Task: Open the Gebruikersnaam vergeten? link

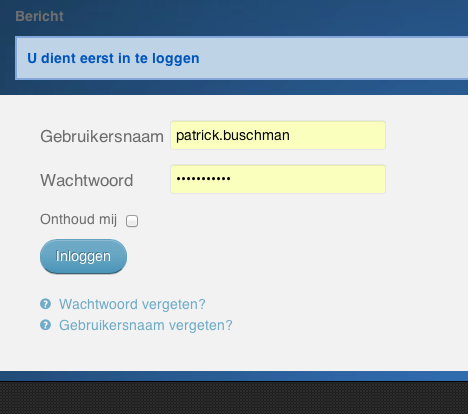Action: (146, 325)
